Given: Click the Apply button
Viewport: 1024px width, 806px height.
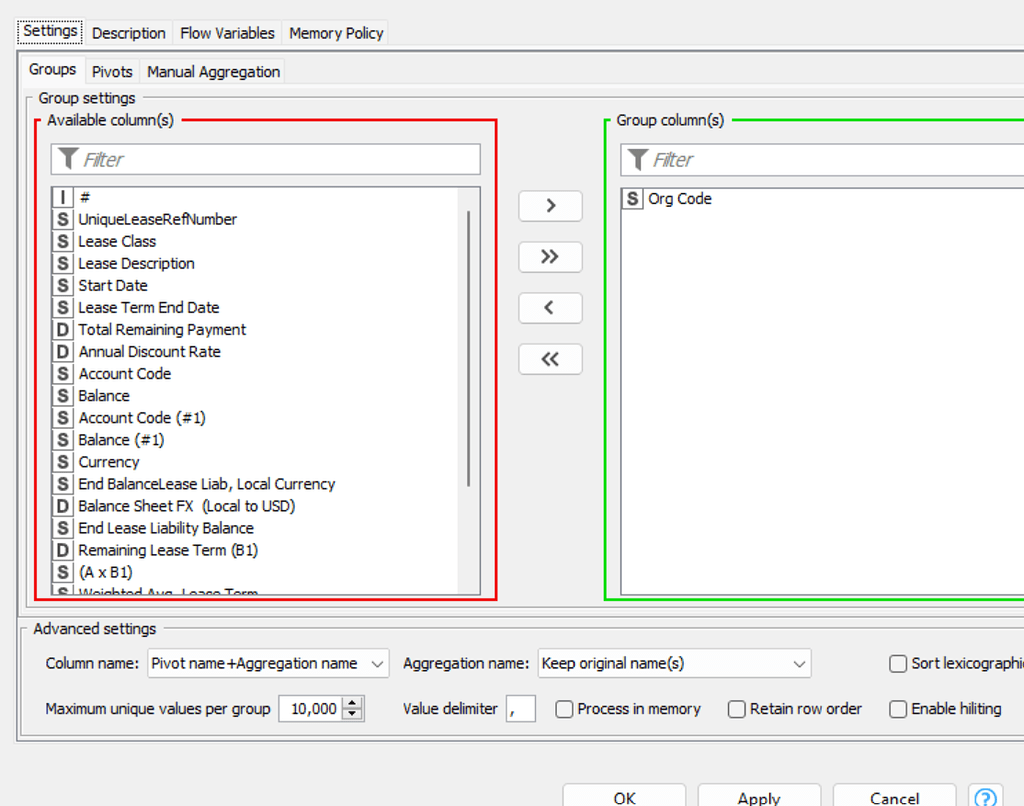Looking at the screenshot, I should click(758, 797).
